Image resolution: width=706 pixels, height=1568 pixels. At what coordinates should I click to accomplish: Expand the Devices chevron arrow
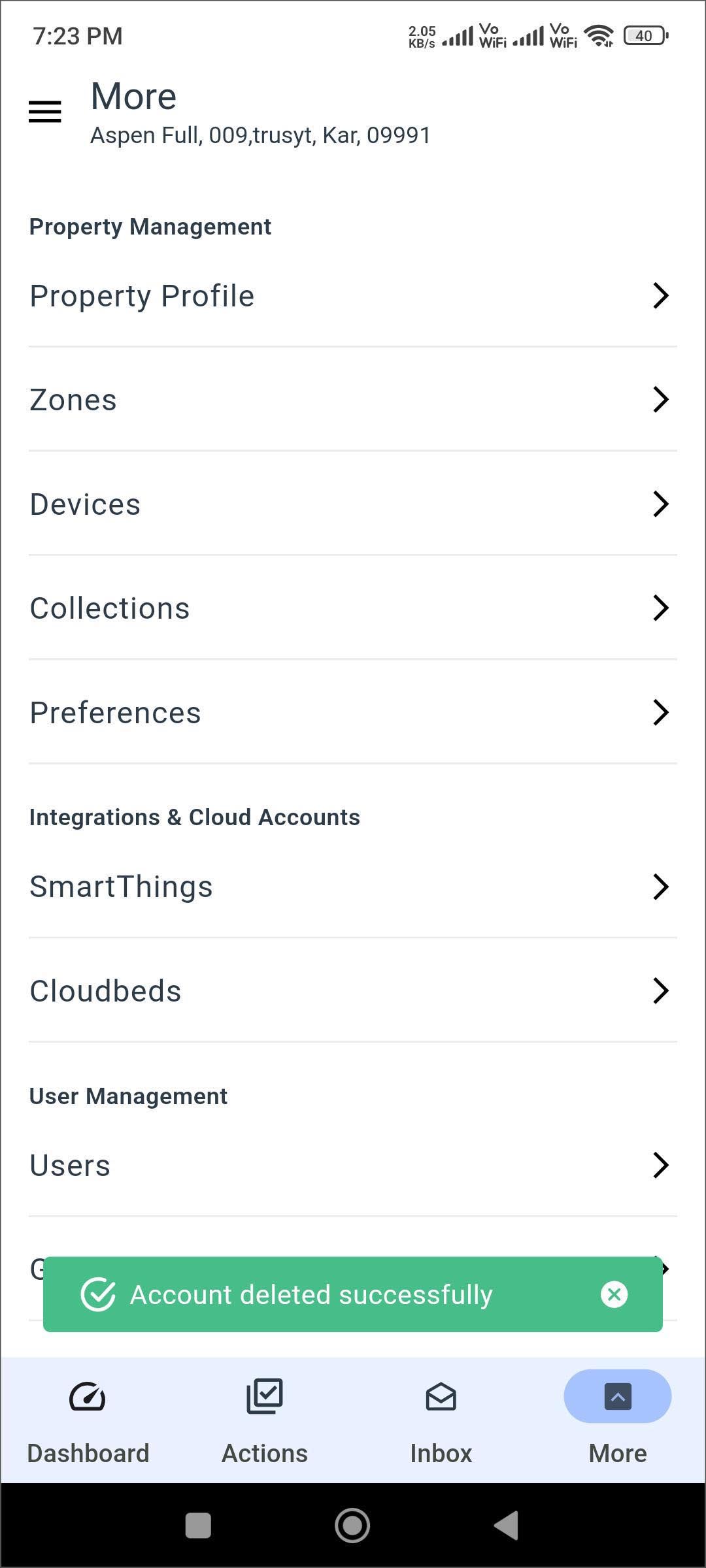point(660,504)
